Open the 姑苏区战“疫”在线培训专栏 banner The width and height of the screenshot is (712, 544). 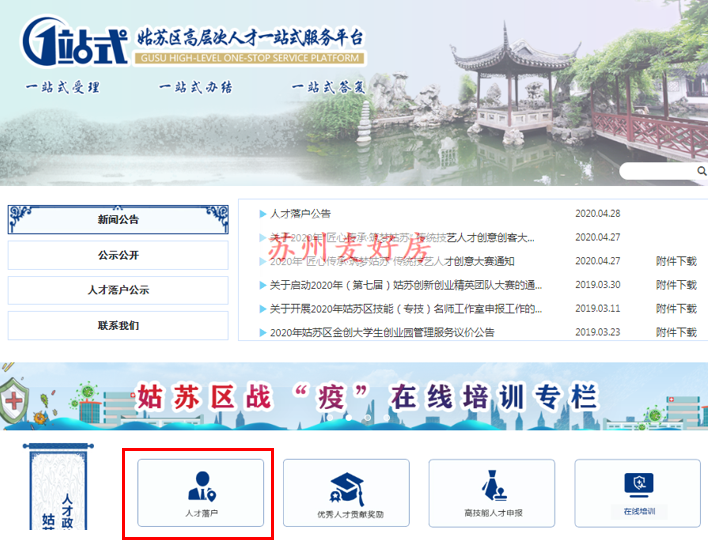[x=355, y=397]
